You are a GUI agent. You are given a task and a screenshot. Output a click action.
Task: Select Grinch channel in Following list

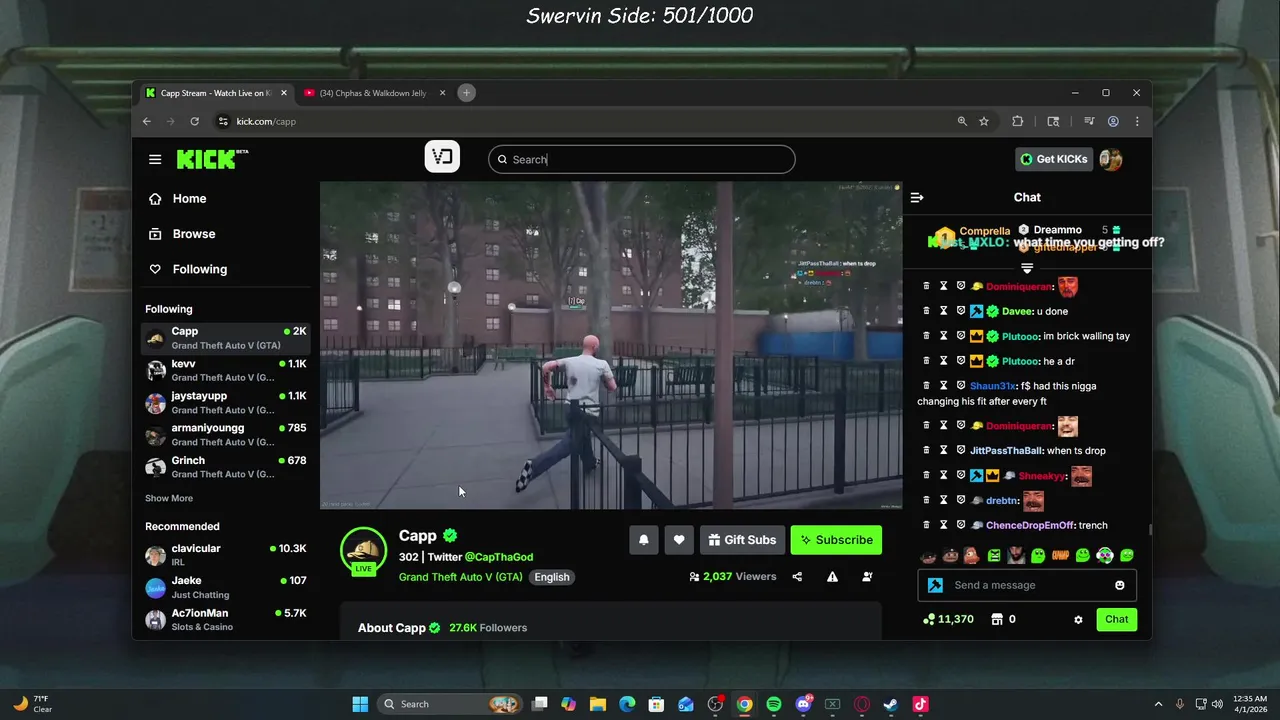point(226,467)
